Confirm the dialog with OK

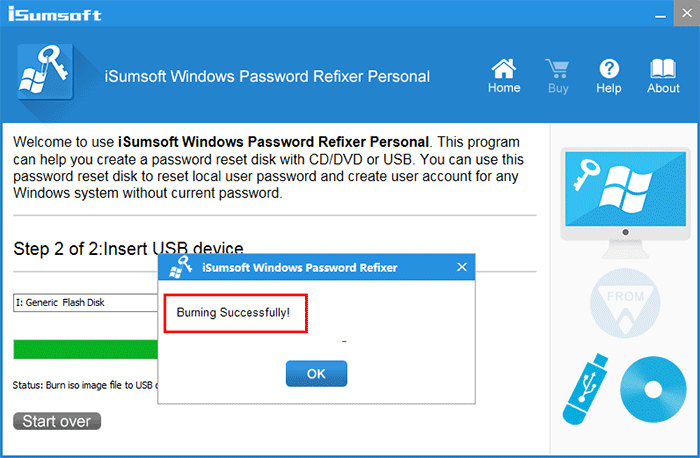point(316,374)
